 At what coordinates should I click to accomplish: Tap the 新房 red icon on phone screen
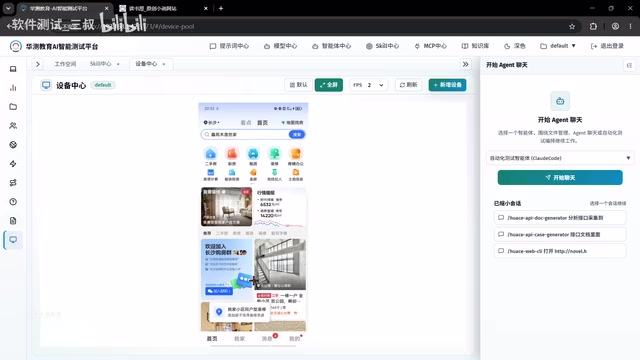click(x=232, y=154)
